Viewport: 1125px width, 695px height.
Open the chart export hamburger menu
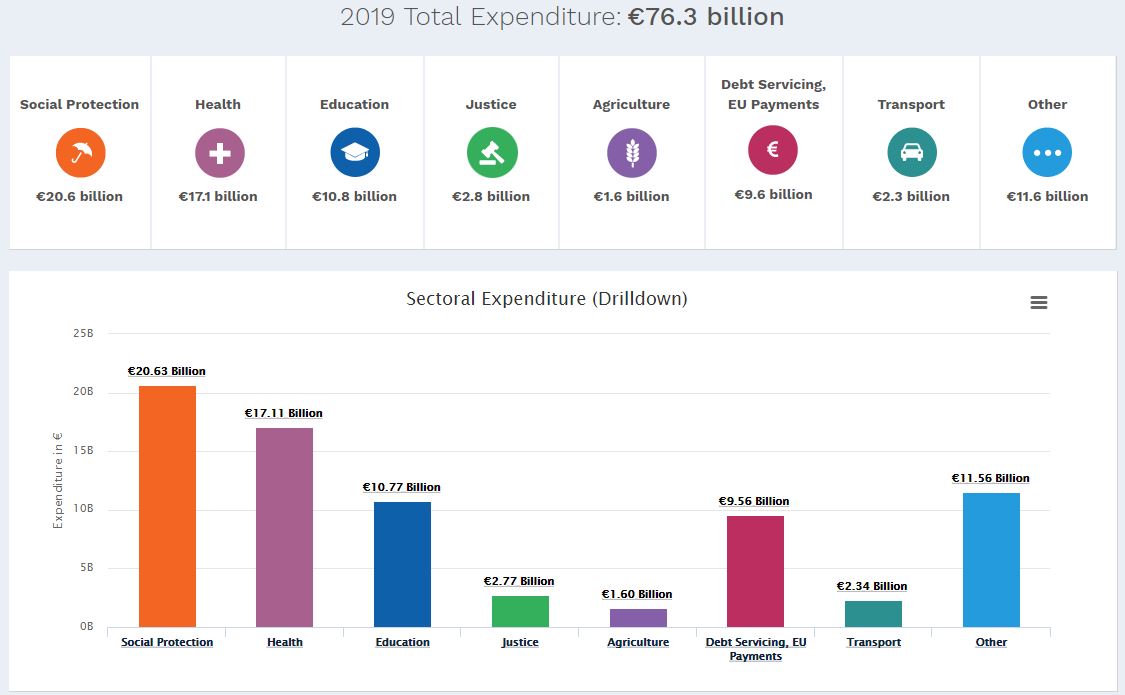[x=1039, y=302]
